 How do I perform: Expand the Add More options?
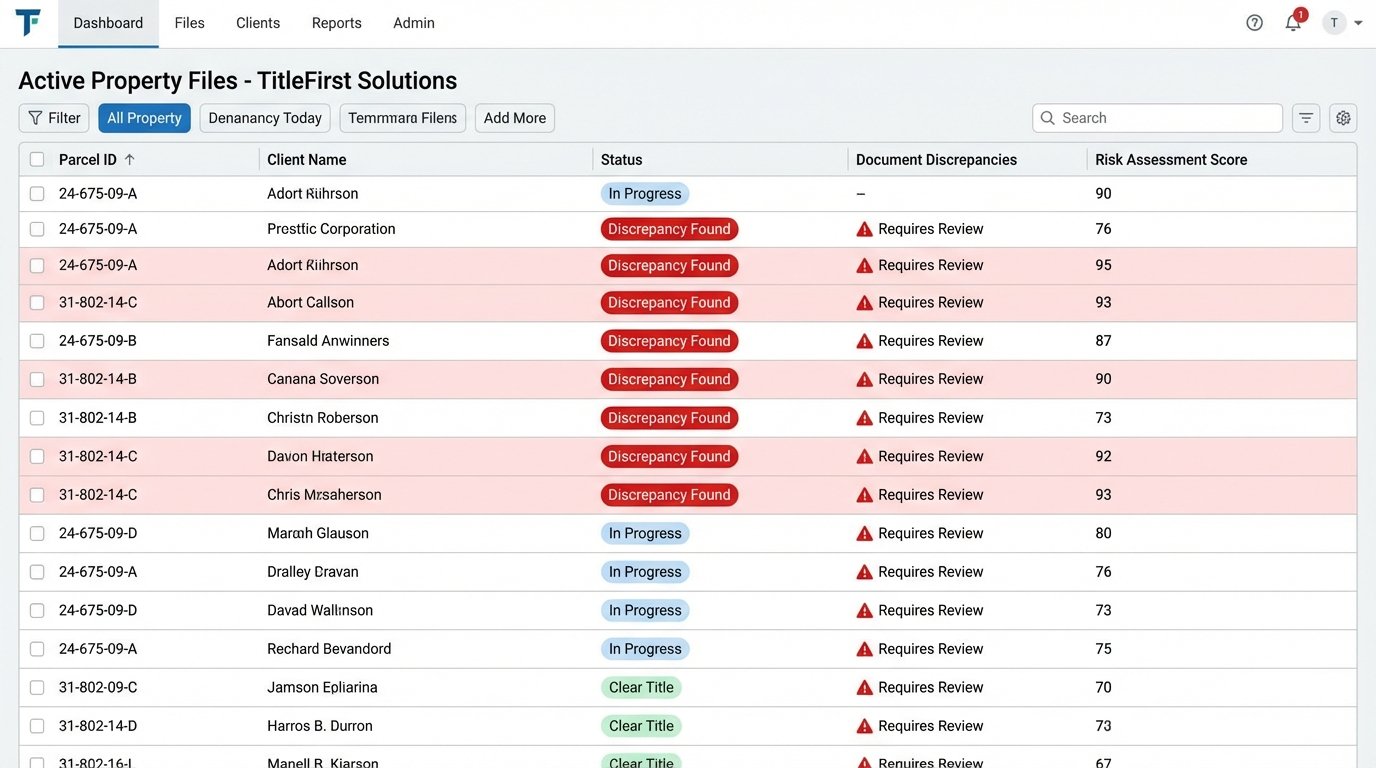(x=515, y=118)
